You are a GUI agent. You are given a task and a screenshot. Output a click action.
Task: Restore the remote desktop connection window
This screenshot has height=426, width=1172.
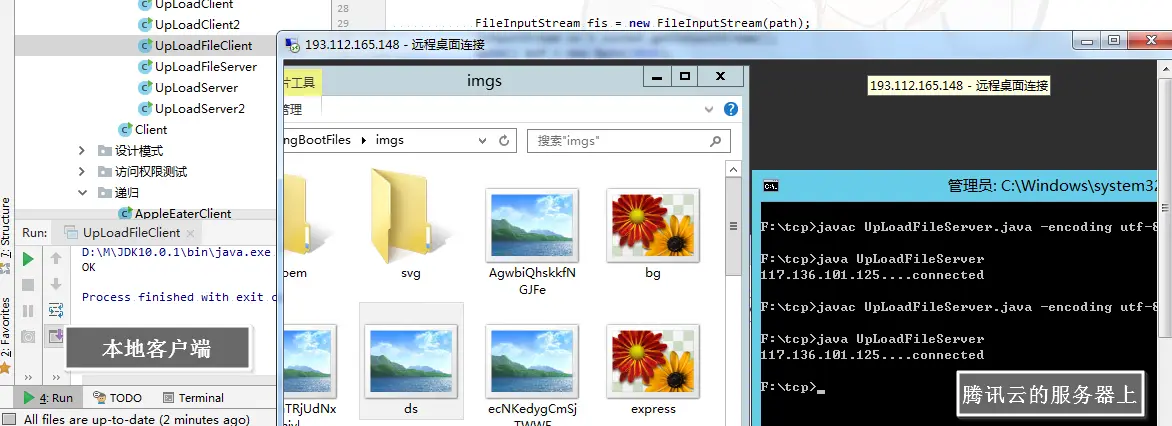click(1113, 40)
